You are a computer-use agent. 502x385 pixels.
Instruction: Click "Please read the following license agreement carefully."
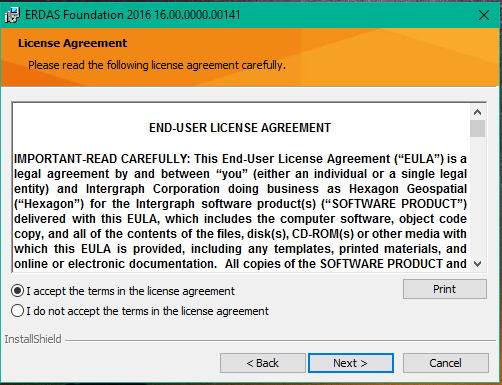157,65
